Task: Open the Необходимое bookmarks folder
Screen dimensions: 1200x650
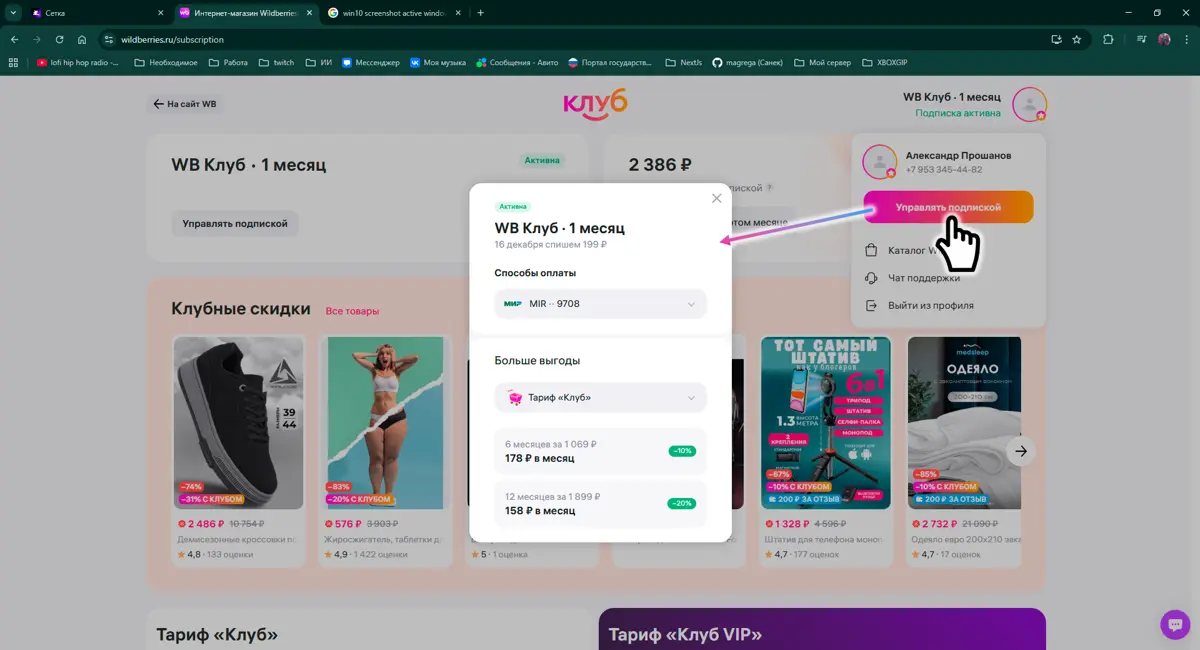Action: tap(166, 62)
